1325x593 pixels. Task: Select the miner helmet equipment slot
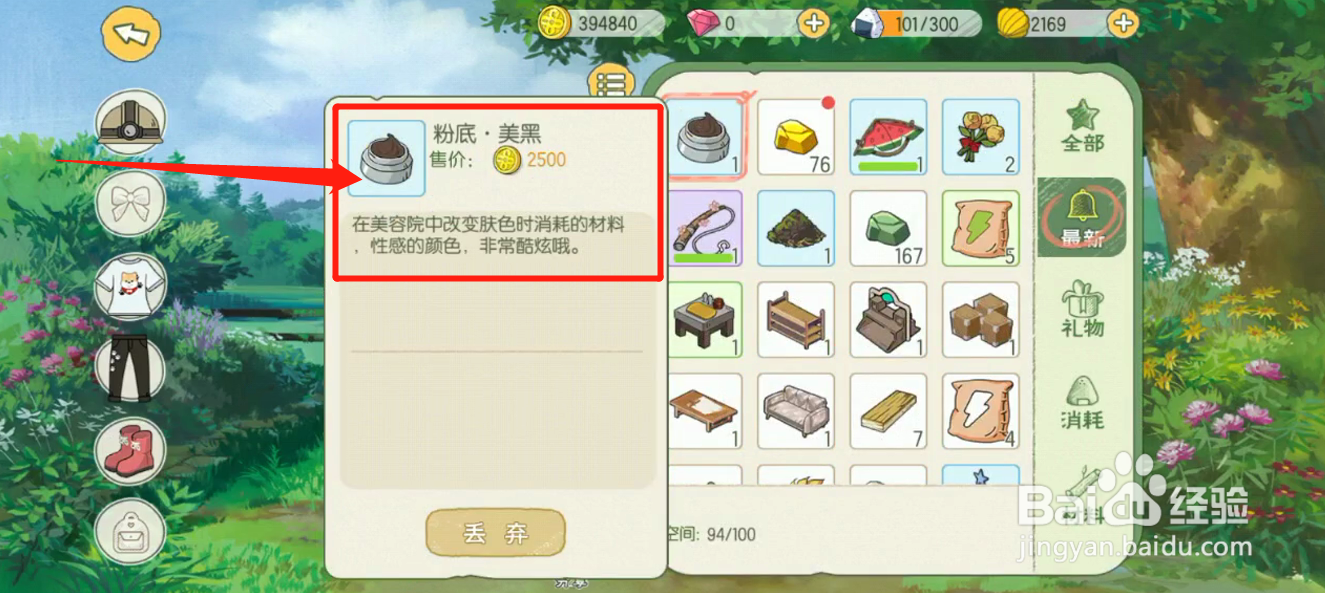[x=130, y=123]
